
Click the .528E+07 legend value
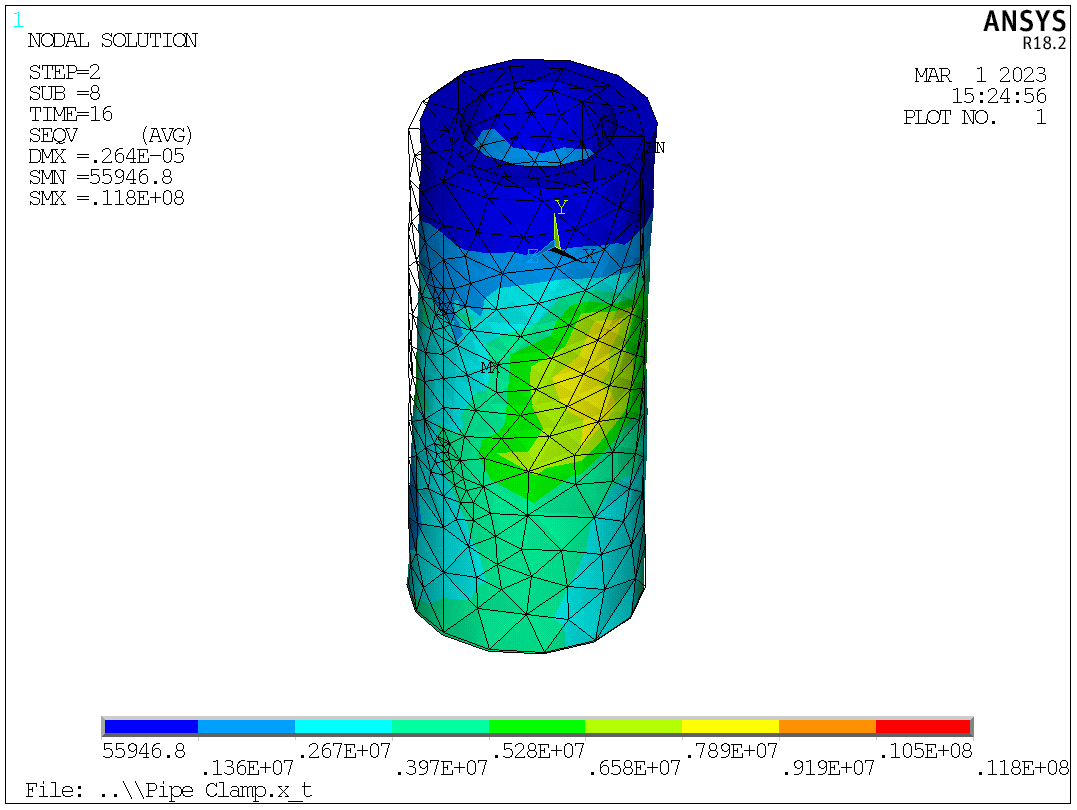click(536, 750)
